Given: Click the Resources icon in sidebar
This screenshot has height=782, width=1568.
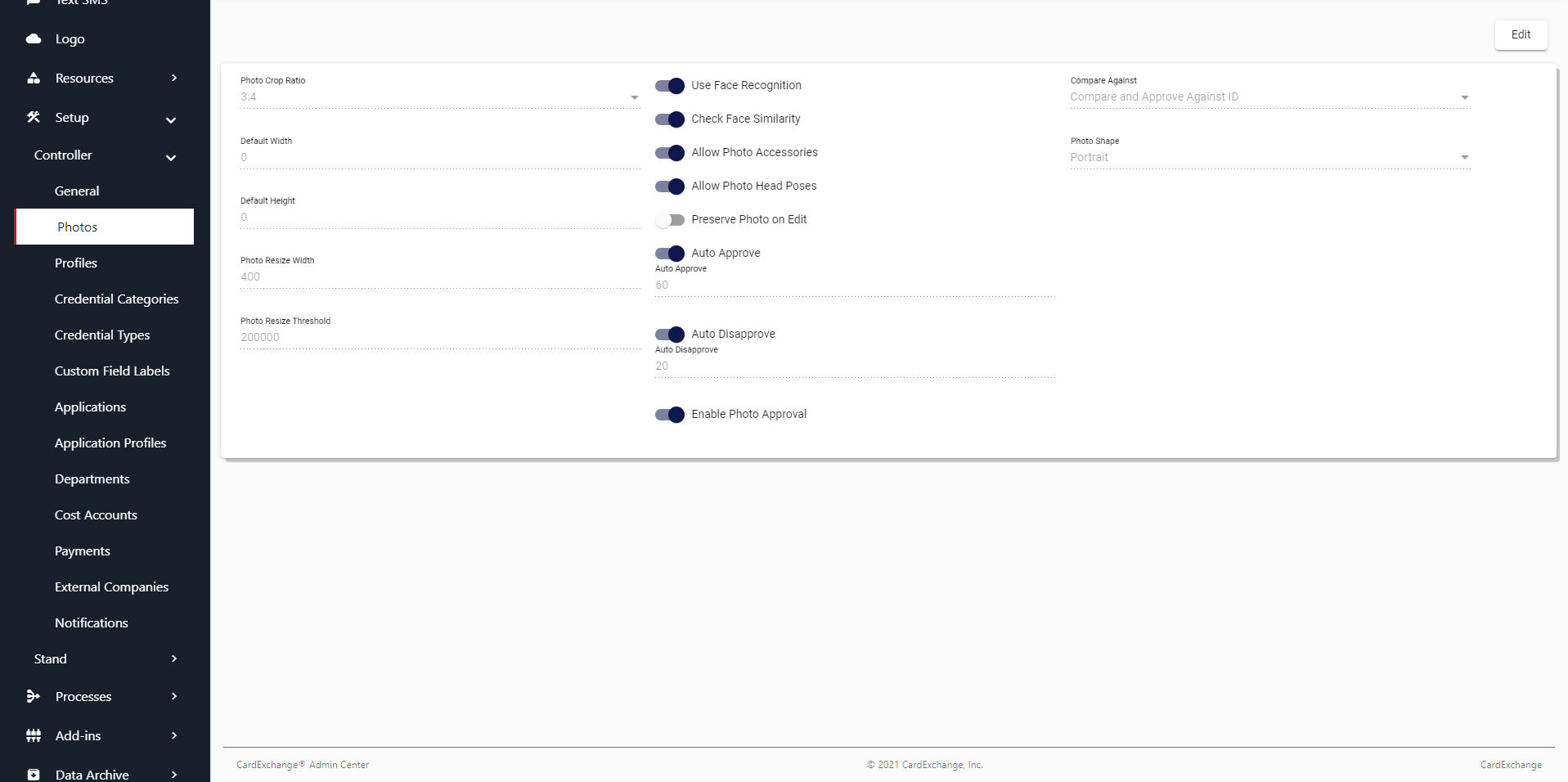Looking at the screenshot, I should click(34, 79).
